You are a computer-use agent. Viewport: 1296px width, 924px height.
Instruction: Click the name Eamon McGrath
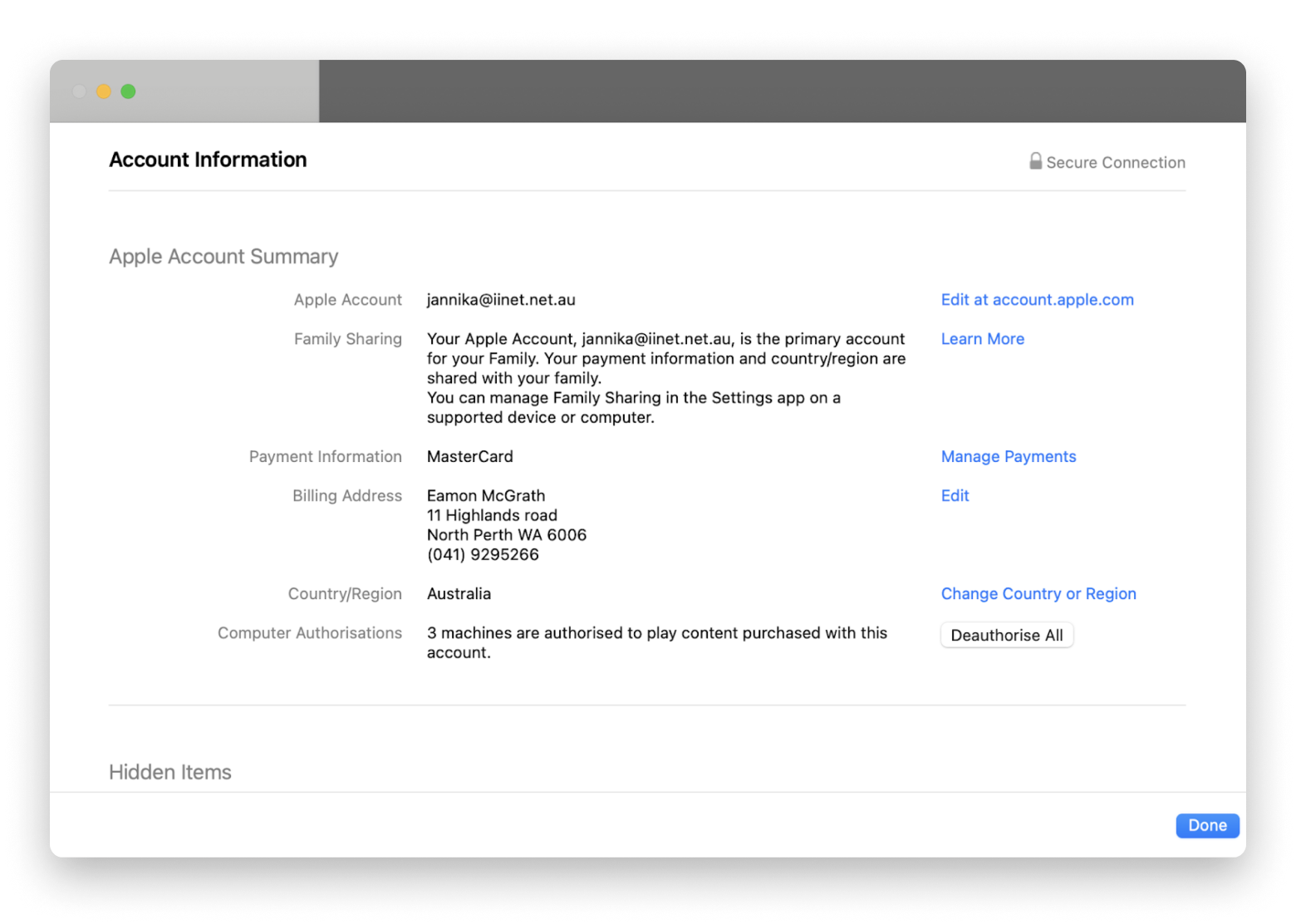[486, 495]
